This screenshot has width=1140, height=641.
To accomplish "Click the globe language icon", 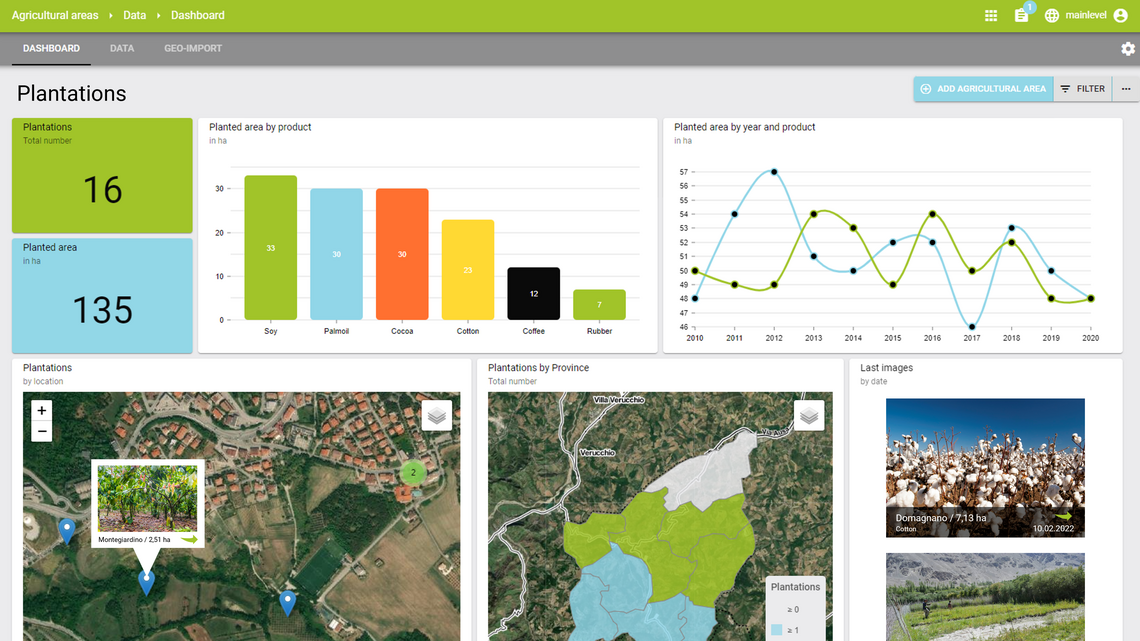I will pyautogui.click(x=1052, y=16).
